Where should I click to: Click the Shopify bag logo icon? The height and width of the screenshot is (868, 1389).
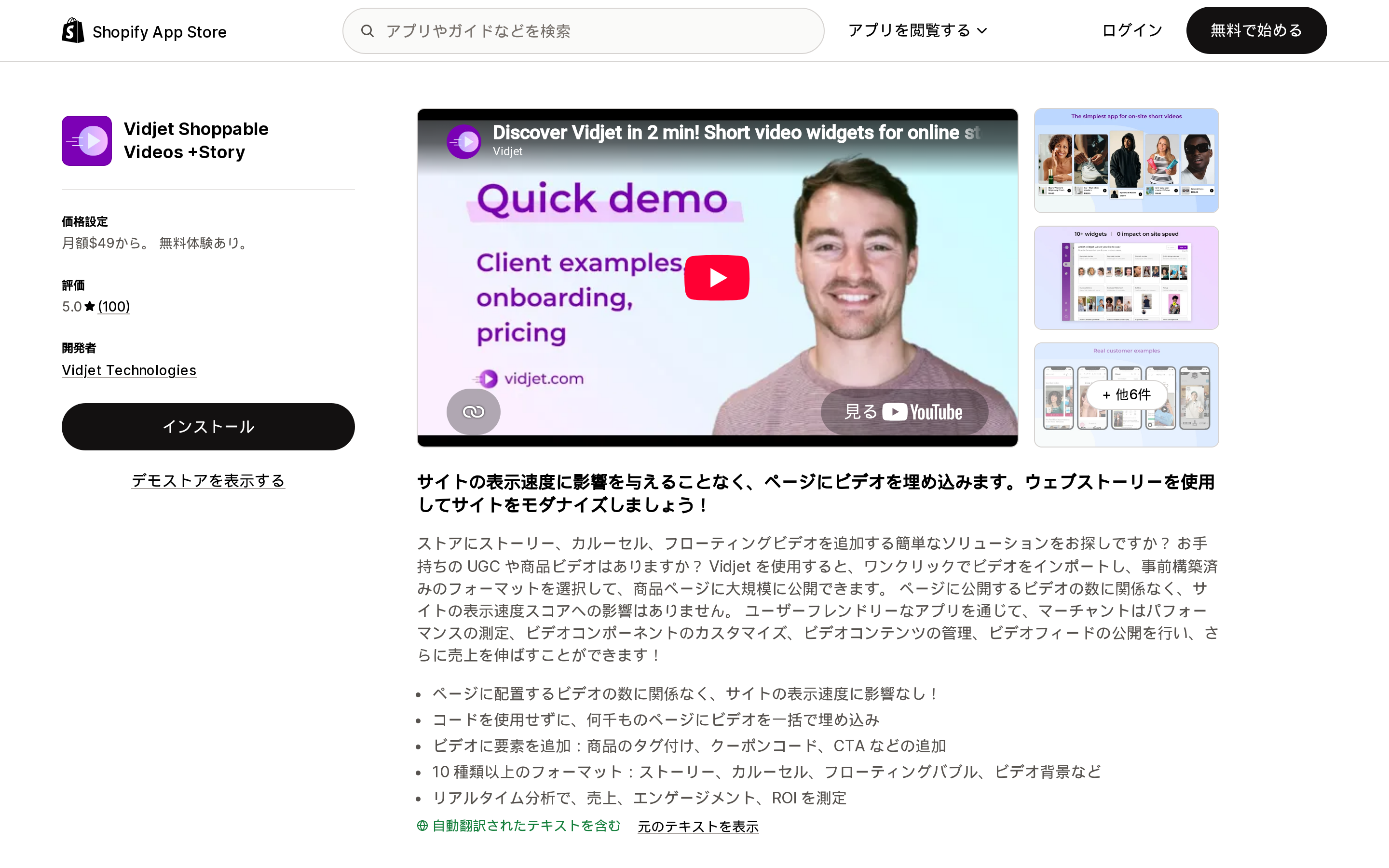coord(73,30)
